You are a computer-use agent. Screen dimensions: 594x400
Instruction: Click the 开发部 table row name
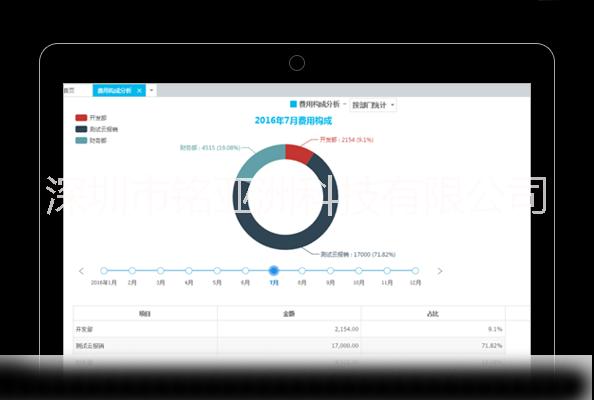(x=84, y=329)
